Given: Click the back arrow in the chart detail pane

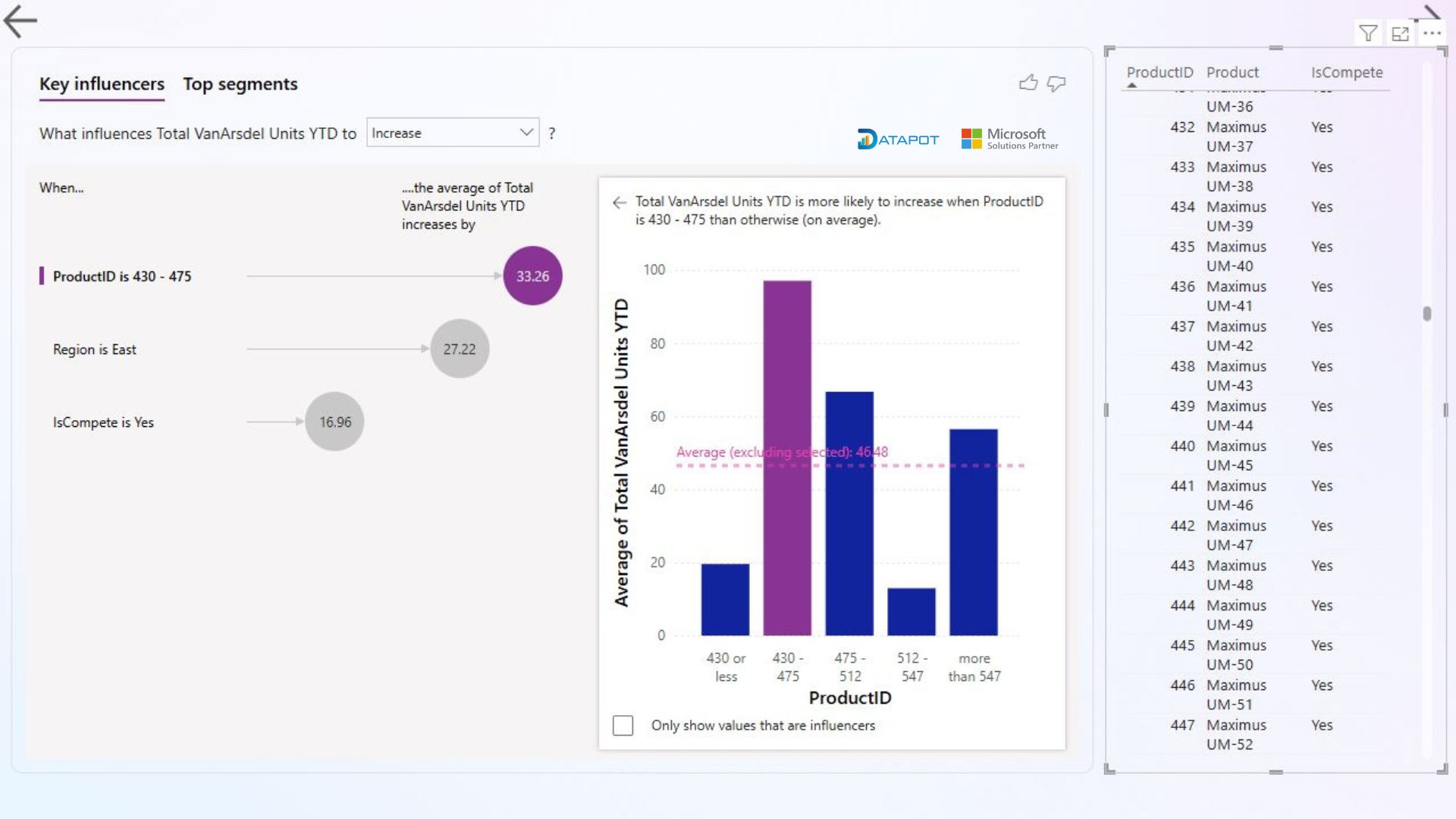Looking at the screenshot, I should (620, 202).
